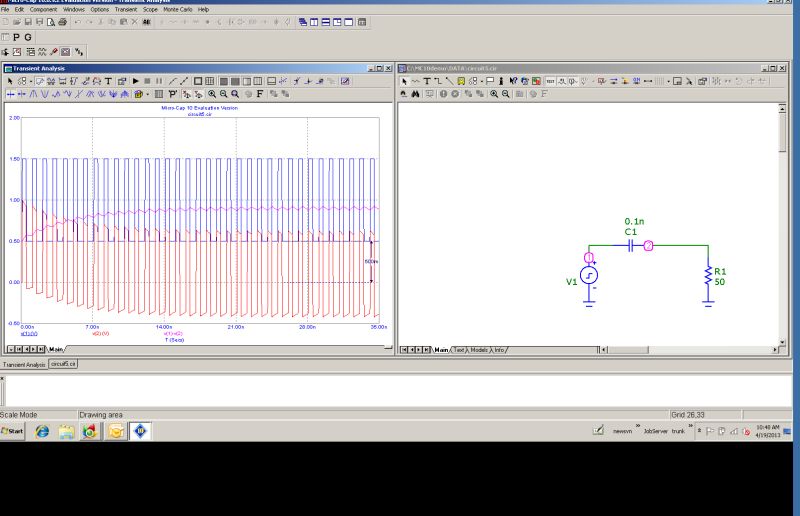This screenshot has width=800, height=516.
Task: Switch to Text tab in schematic window
Action: click(459, 350)
